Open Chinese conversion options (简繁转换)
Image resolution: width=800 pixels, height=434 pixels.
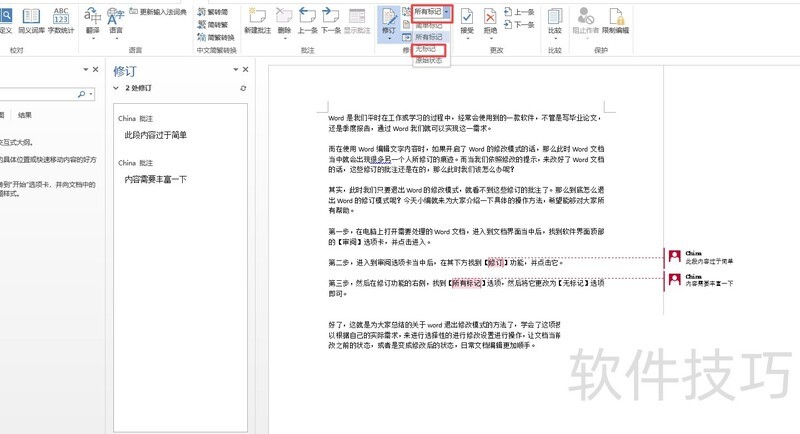pos(216,37)
